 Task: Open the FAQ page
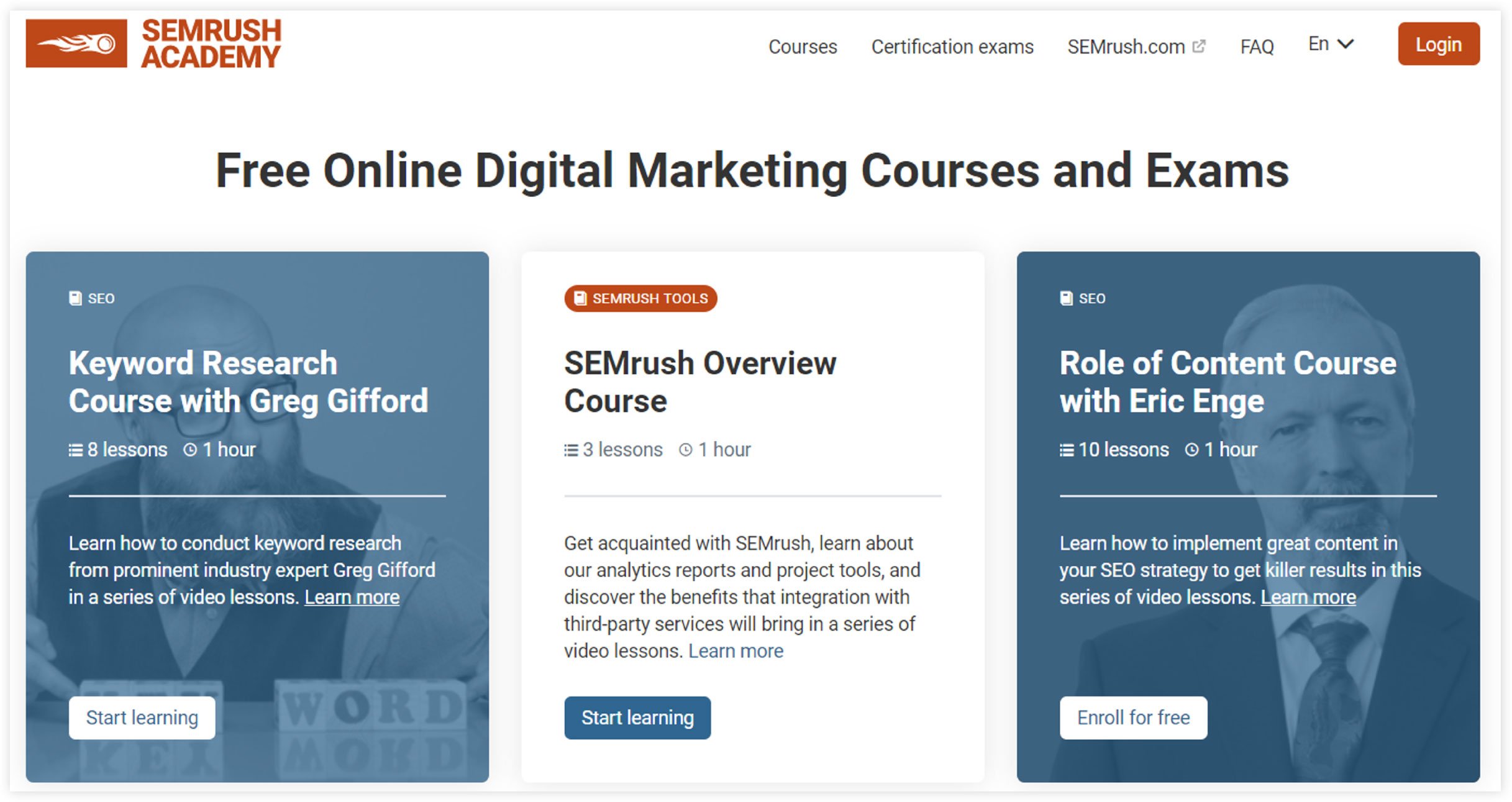pos(1257,47)
